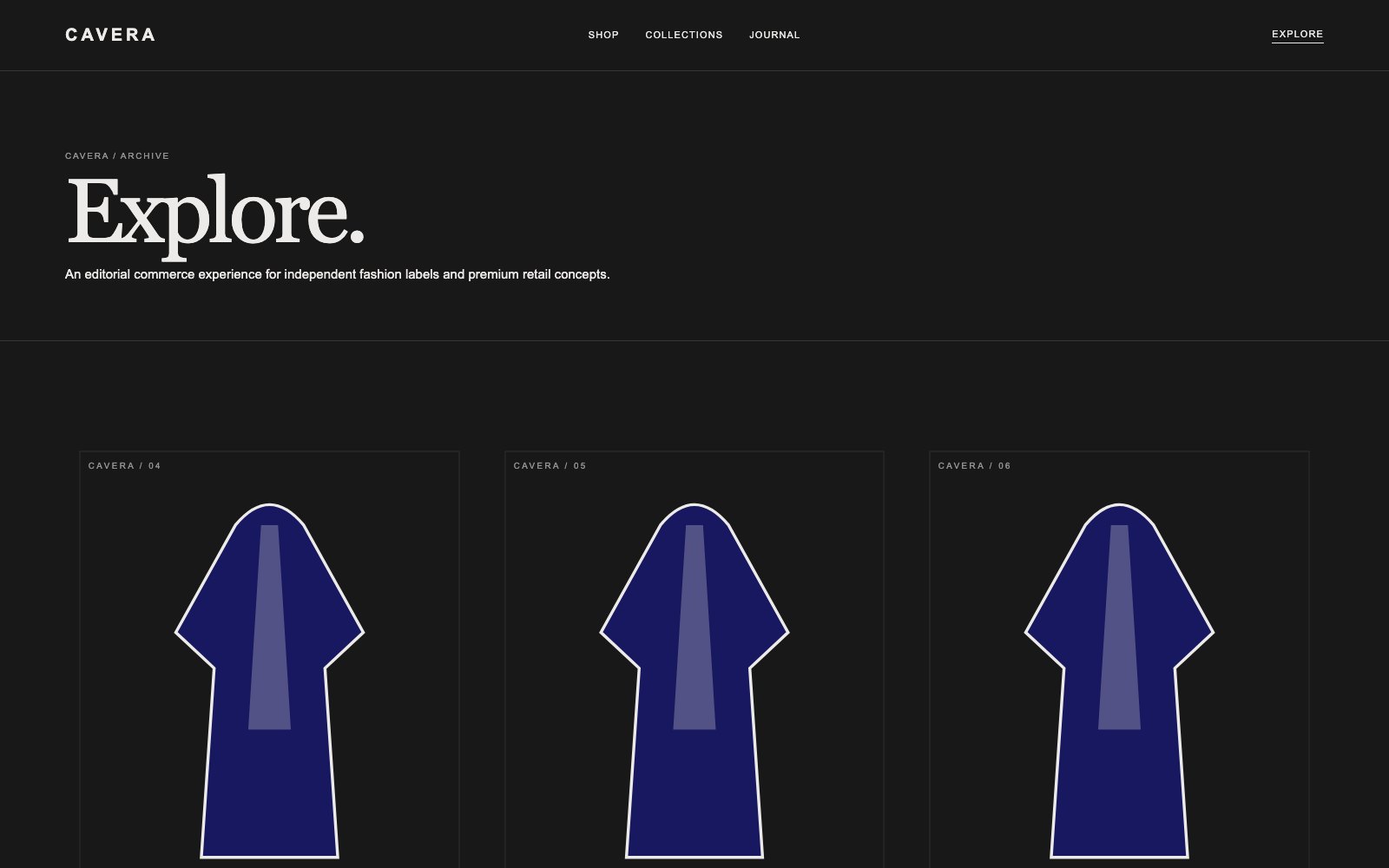Click the 'CAVERA / 06' card label
Viewport: 1389px width, 868px height.
(975, 466)
